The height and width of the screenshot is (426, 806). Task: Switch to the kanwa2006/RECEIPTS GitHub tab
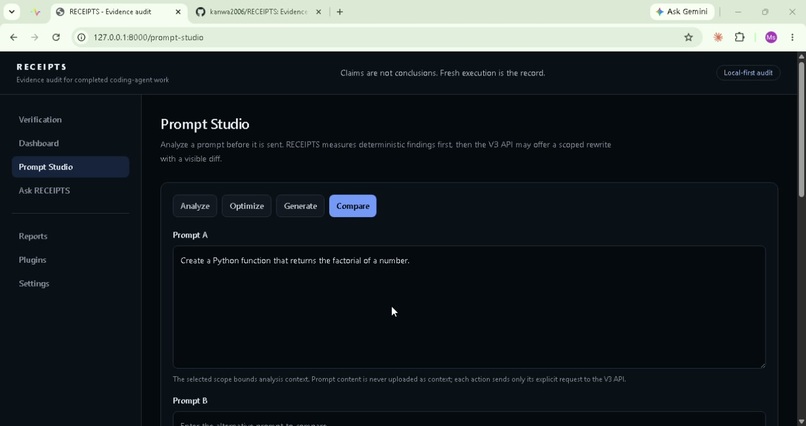coord(259,12)
